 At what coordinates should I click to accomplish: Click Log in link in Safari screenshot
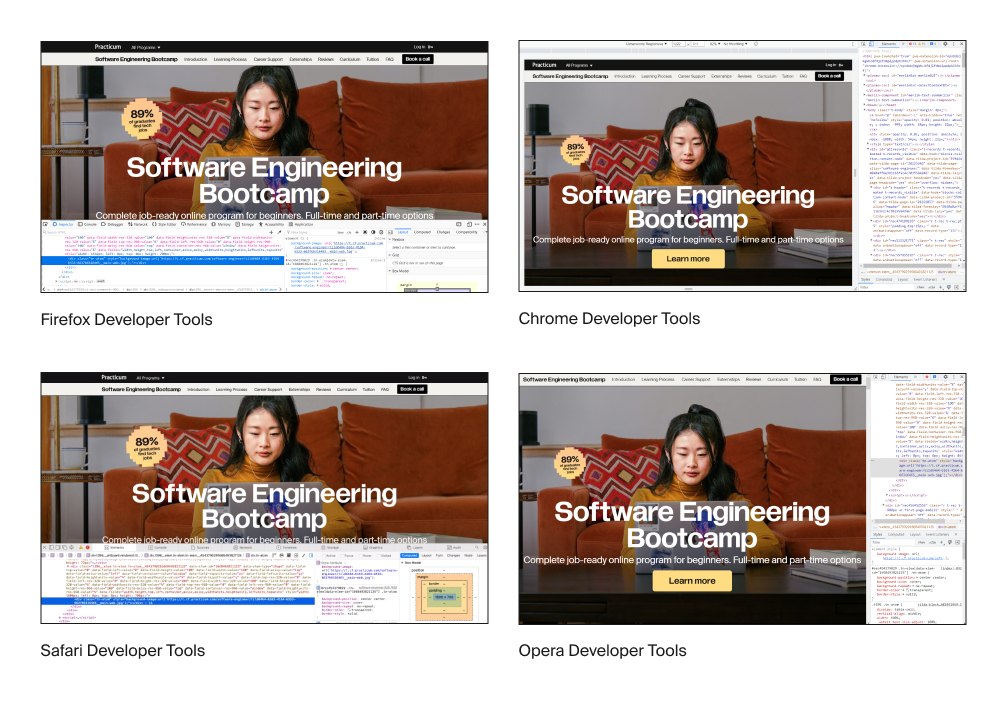click(414, 377)
